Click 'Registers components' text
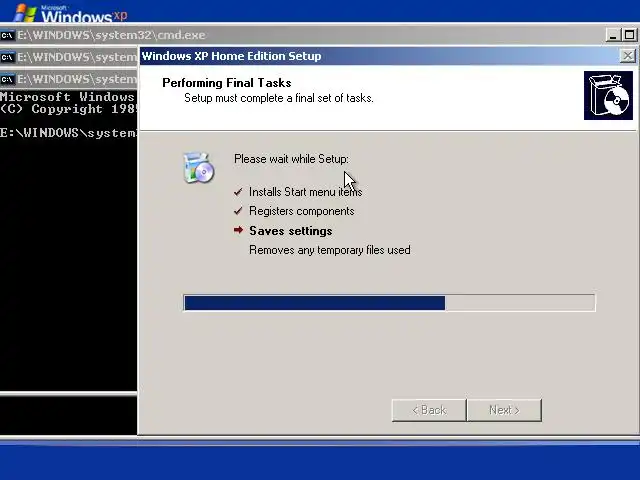 tap(302, 211)
